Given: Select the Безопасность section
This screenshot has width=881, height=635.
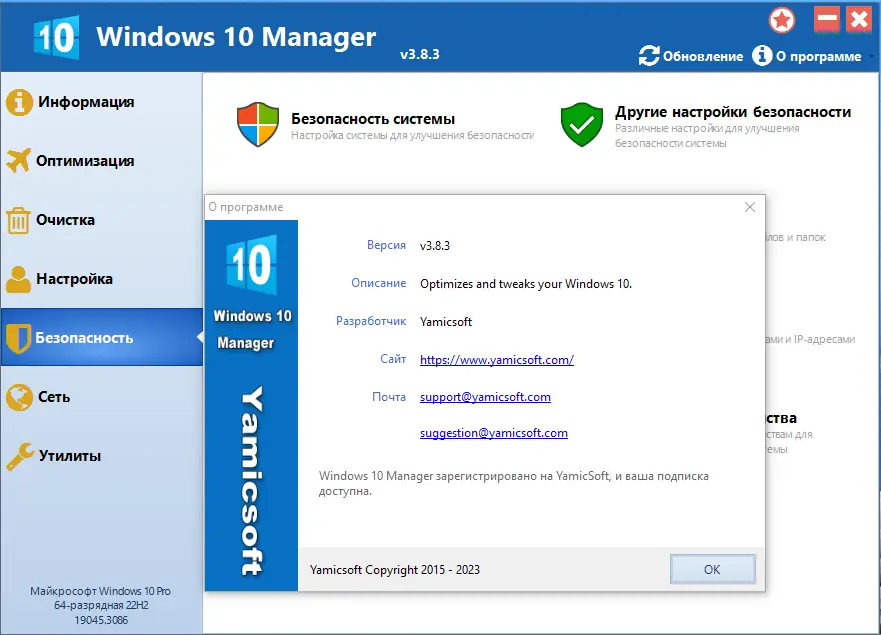Looking at the screenshot, I should tap(101, 337).
